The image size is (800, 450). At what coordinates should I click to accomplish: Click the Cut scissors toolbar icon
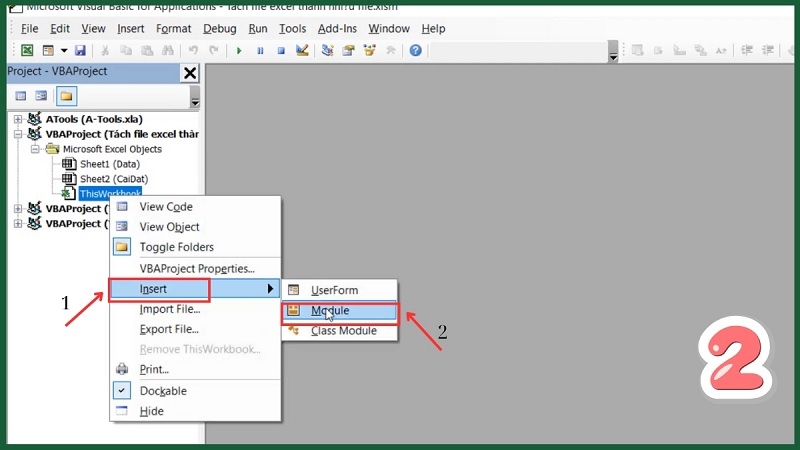[x=105, y=50]
